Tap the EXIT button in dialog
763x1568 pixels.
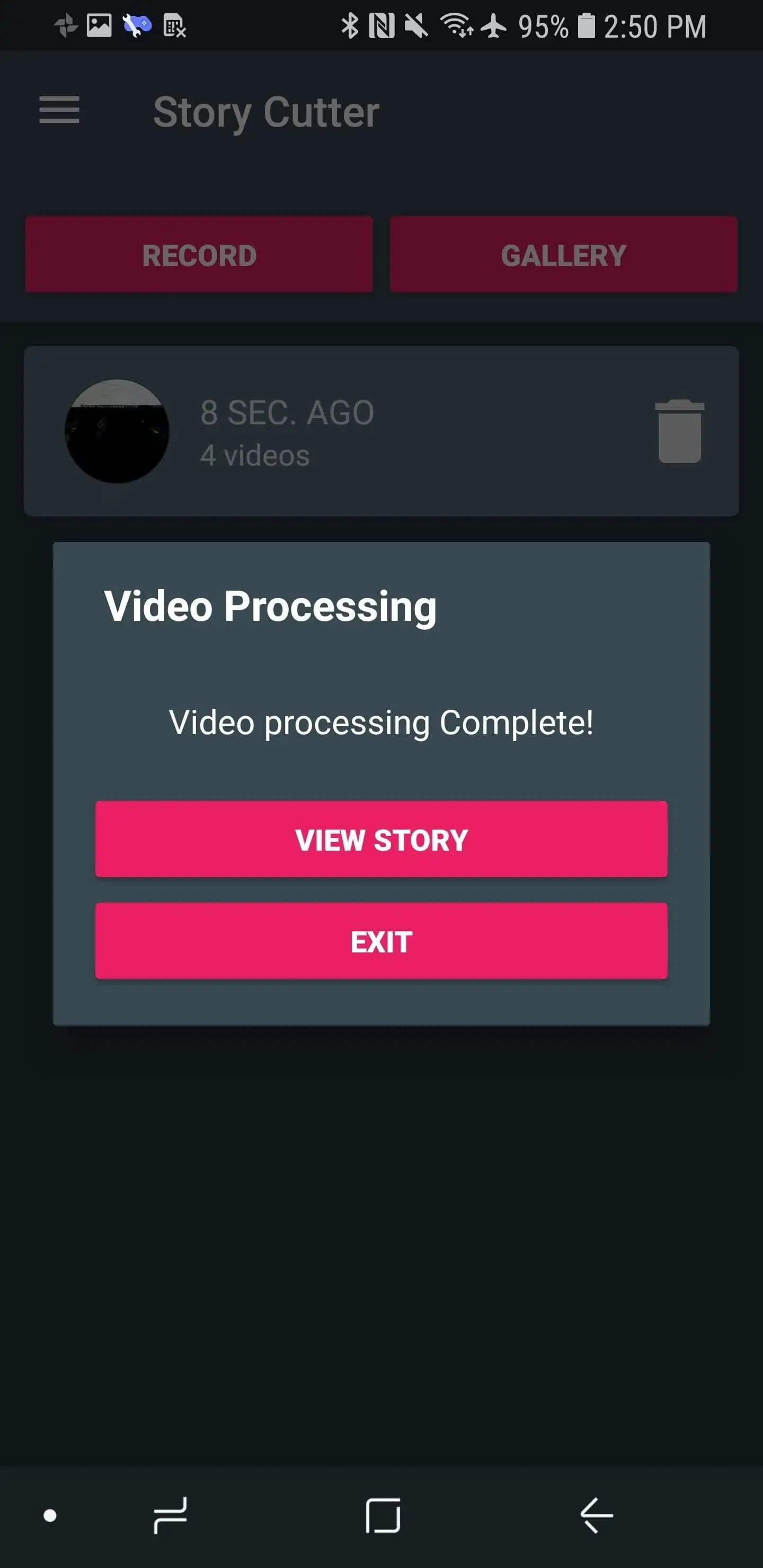point(381,941)
